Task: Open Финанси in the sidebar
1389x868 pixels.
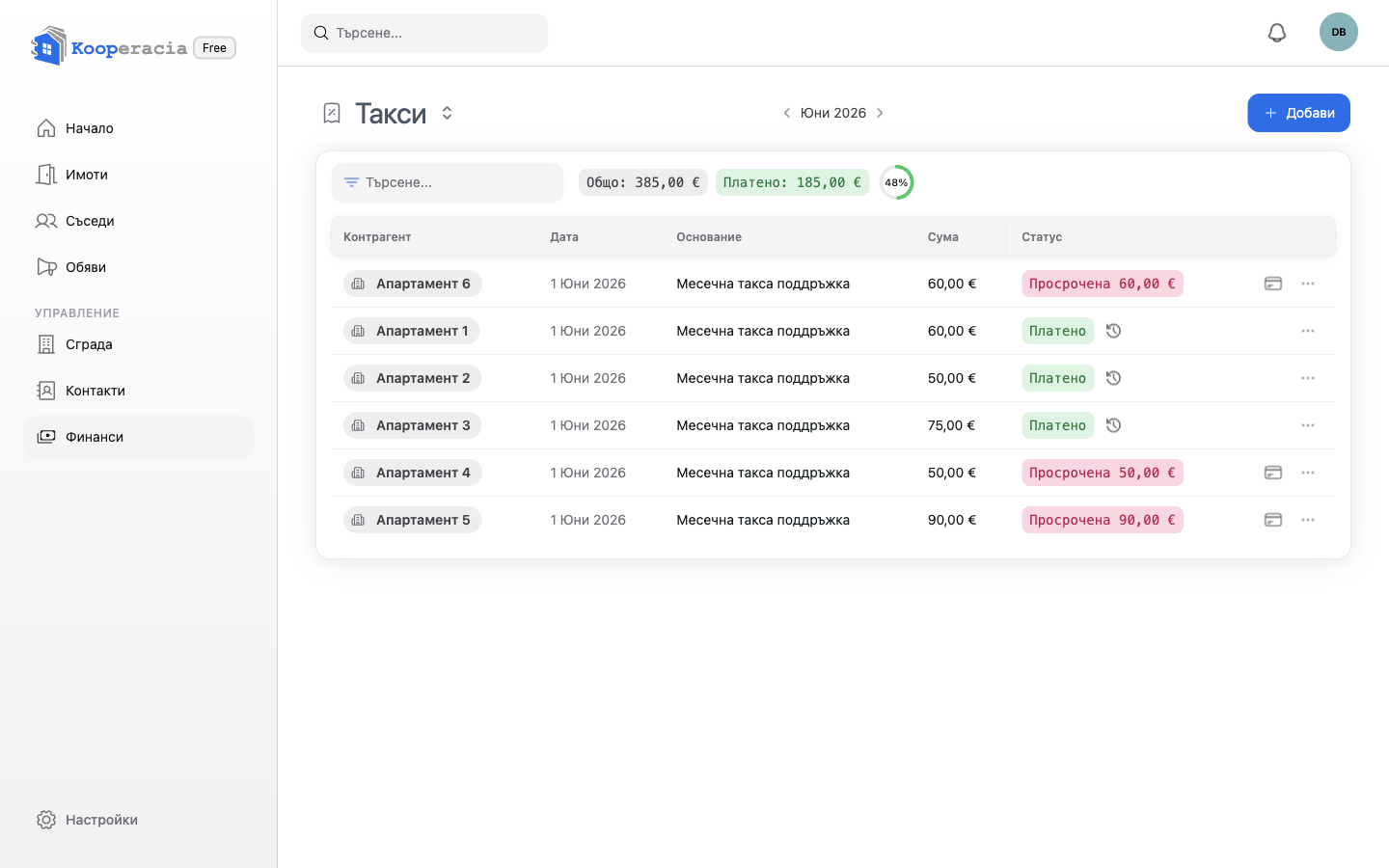Action: tap(138, 437)
